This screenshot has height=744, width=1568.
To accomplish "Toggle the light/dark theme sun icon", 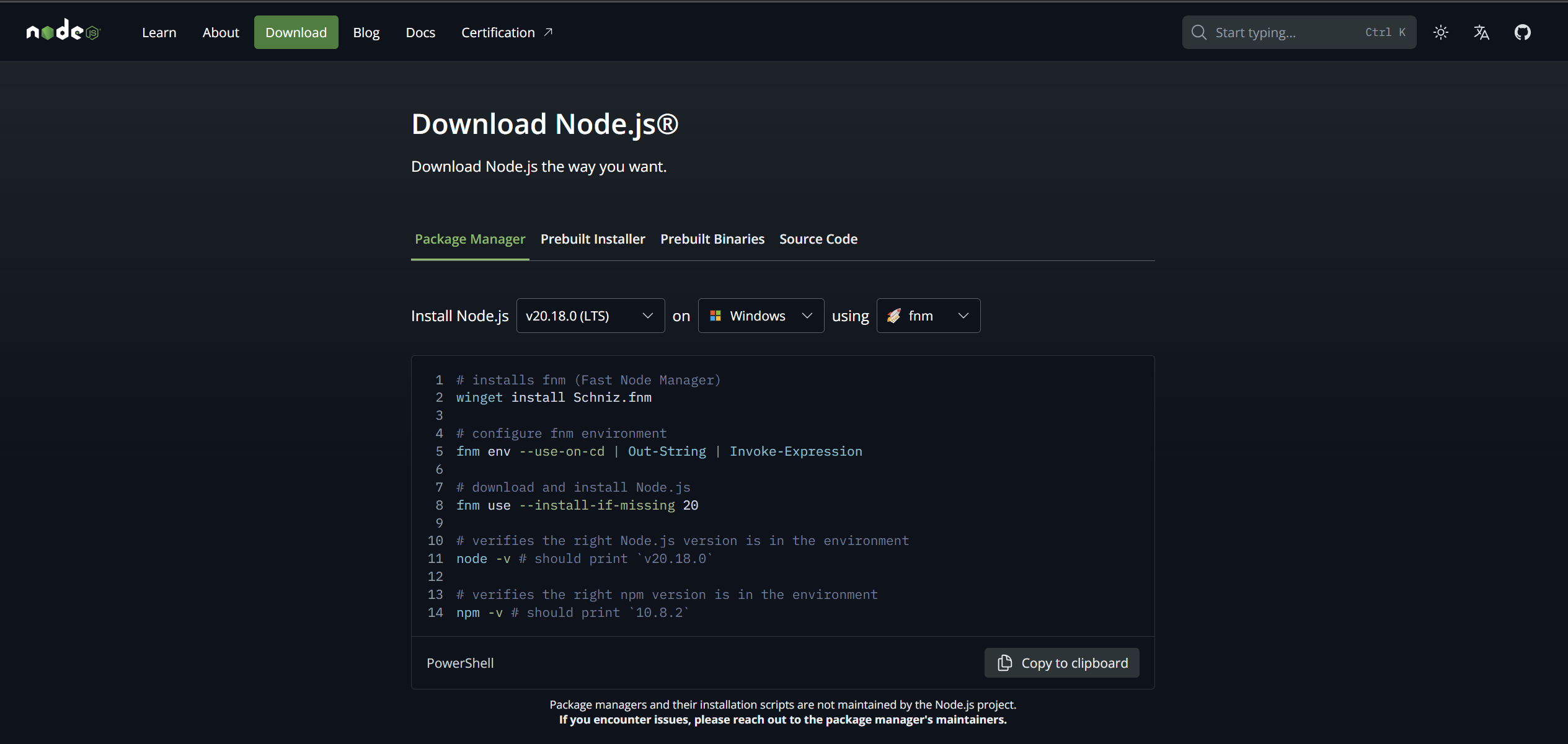I will point(1441,32).
